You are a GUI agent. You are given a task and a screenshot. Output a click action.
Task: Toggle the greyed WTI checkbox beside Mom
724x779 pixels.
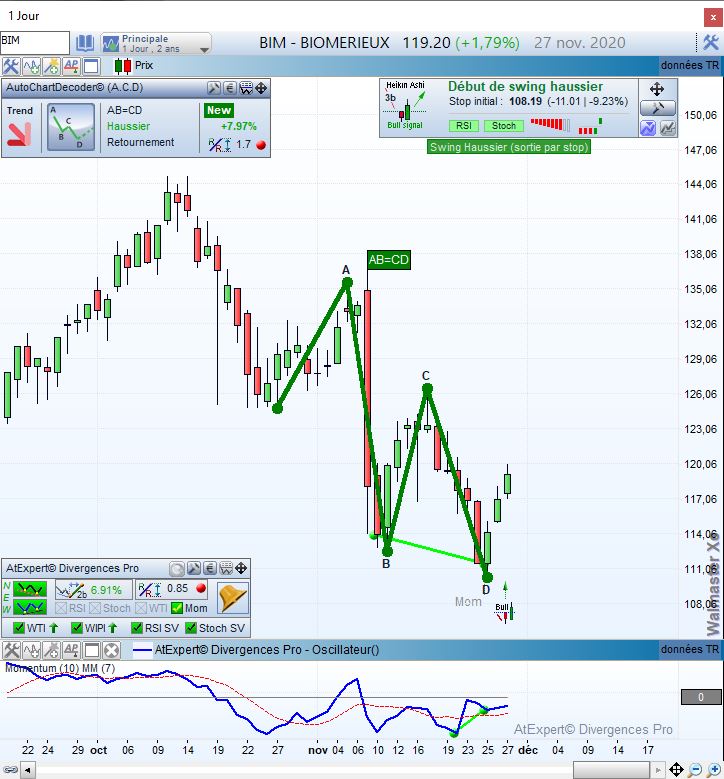pyautogui.click(x=141, y=608)
